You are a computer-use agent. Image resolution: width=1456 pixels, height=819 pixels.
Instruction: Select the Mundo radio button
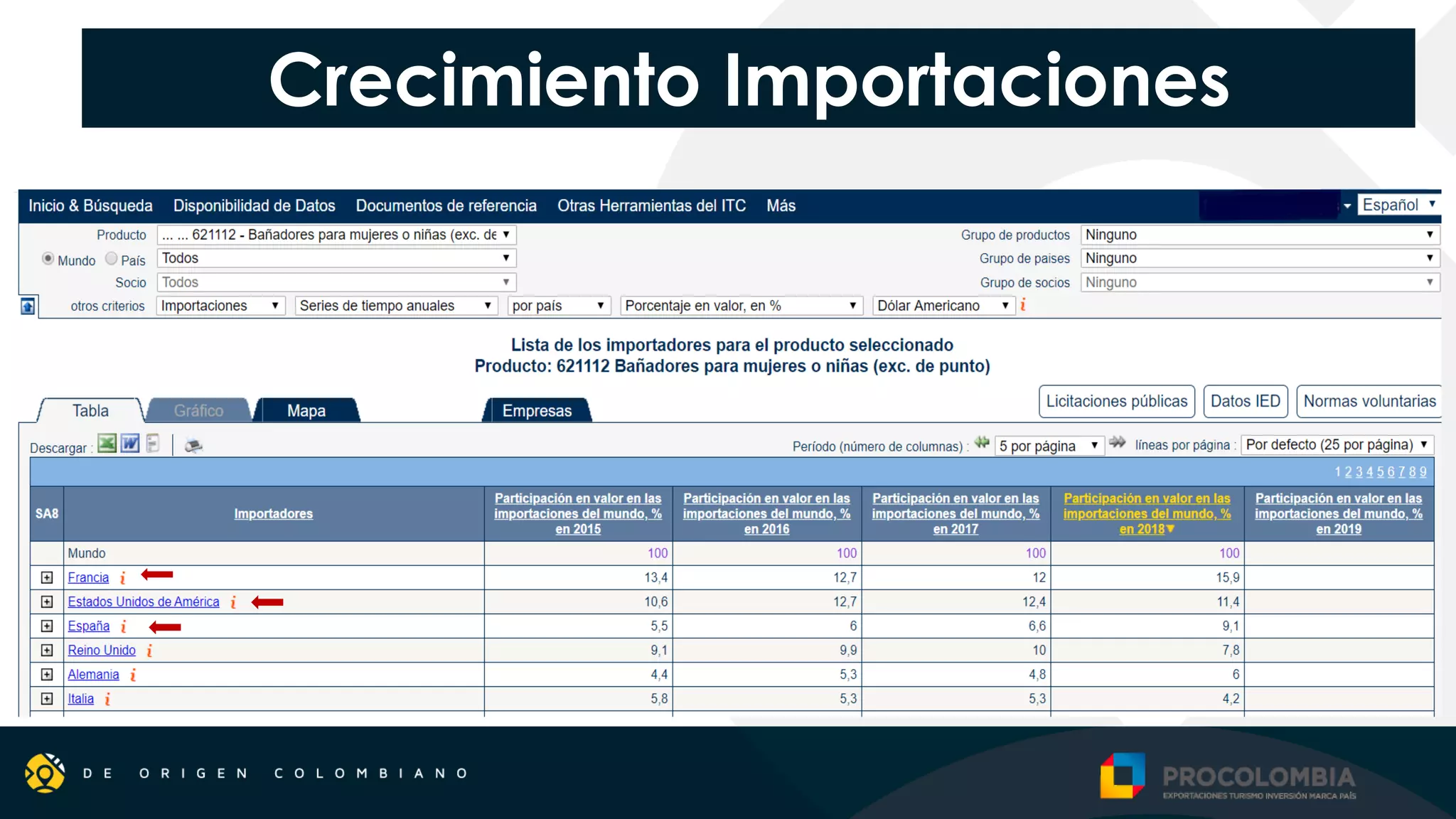(48, 259)
